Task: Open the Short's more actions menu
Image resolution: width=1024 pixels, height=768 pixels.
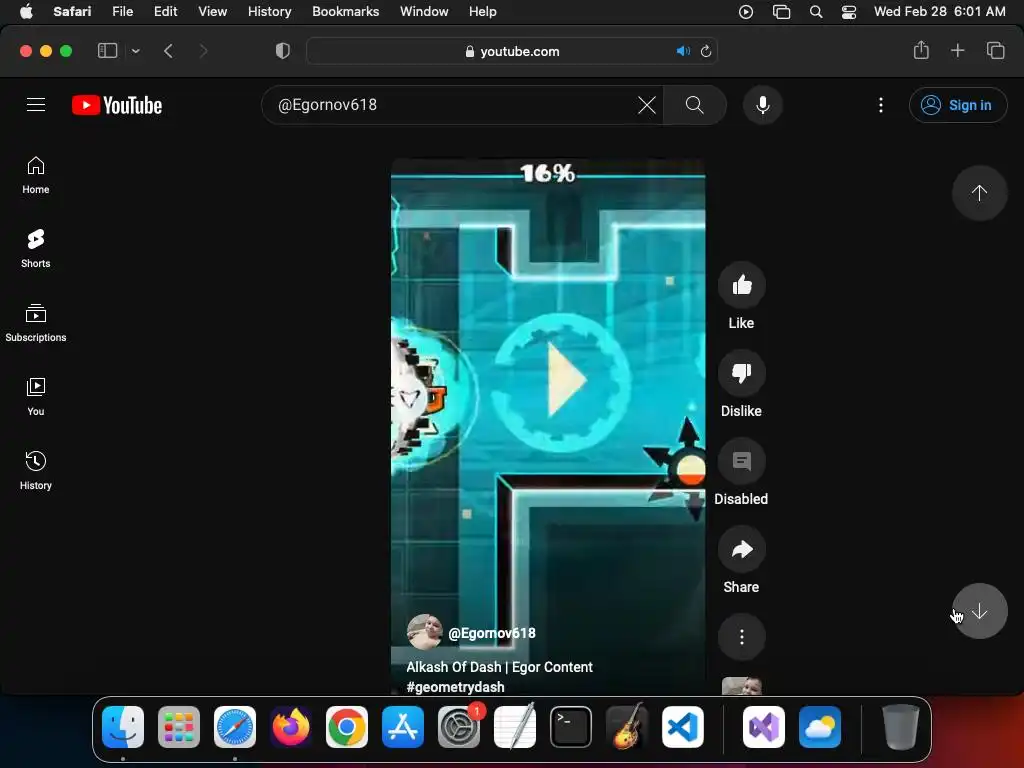Action: [x=741, y=637]
